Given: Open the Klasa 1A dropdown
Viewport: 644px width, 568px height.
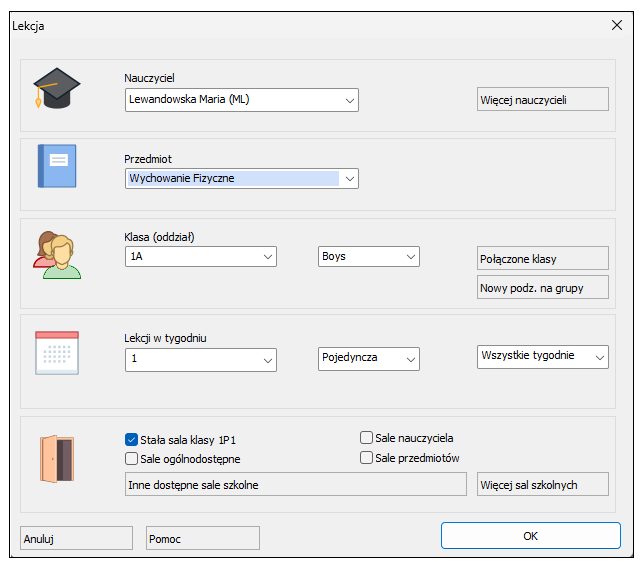Looking at the screenshot, I should click(201, 257).
